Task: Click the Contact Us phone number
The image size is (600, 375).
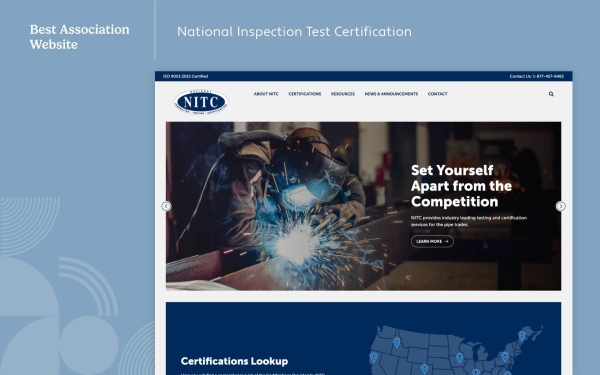Action: tap(536, 76)
